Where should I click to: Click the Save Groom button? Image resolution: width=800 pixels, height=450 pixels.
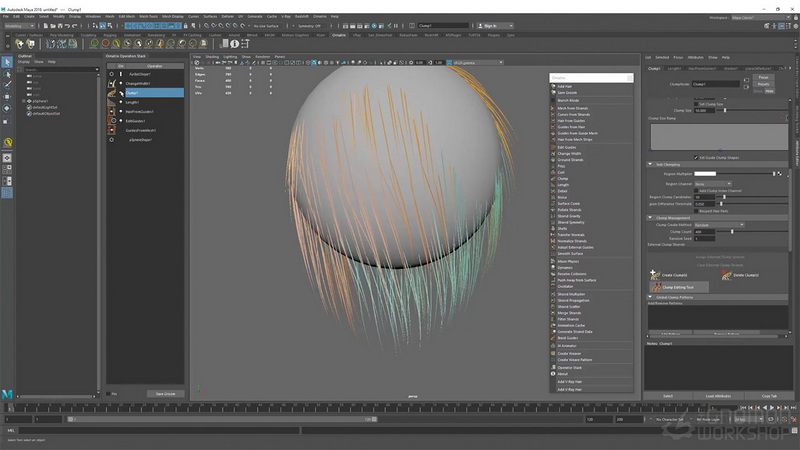(x=165, y=394)
